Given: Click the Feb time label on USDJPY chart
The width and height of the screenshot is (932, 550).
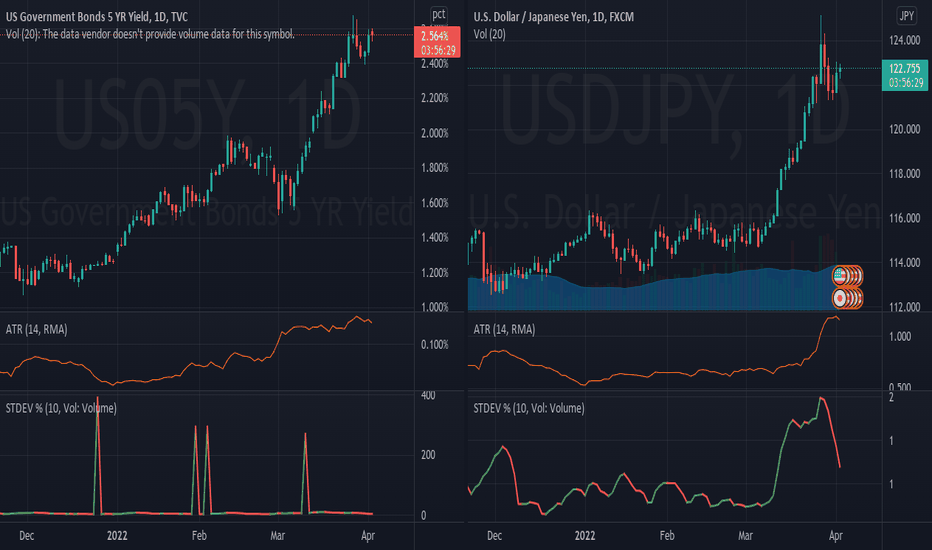Looking at the screenshot, I should coord(667,536).
